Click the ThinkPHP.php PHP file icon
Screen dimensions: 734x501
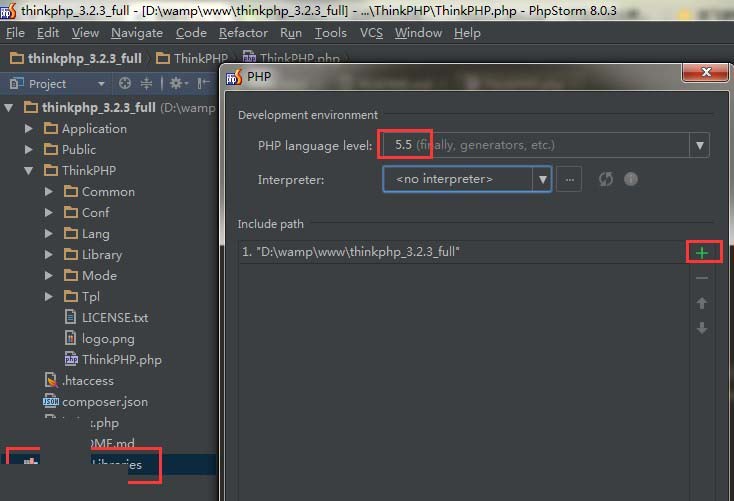[71, 359]
